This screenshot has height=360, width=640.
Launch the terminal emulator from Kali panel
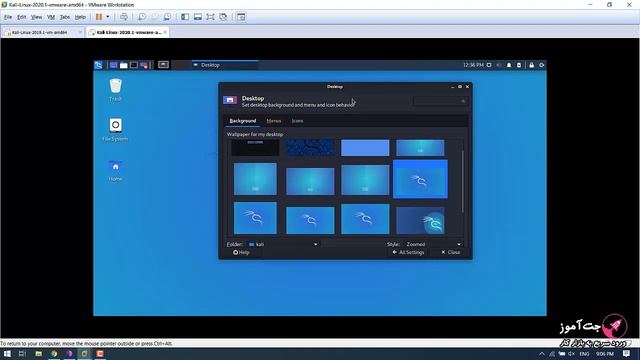coord(134,65)
